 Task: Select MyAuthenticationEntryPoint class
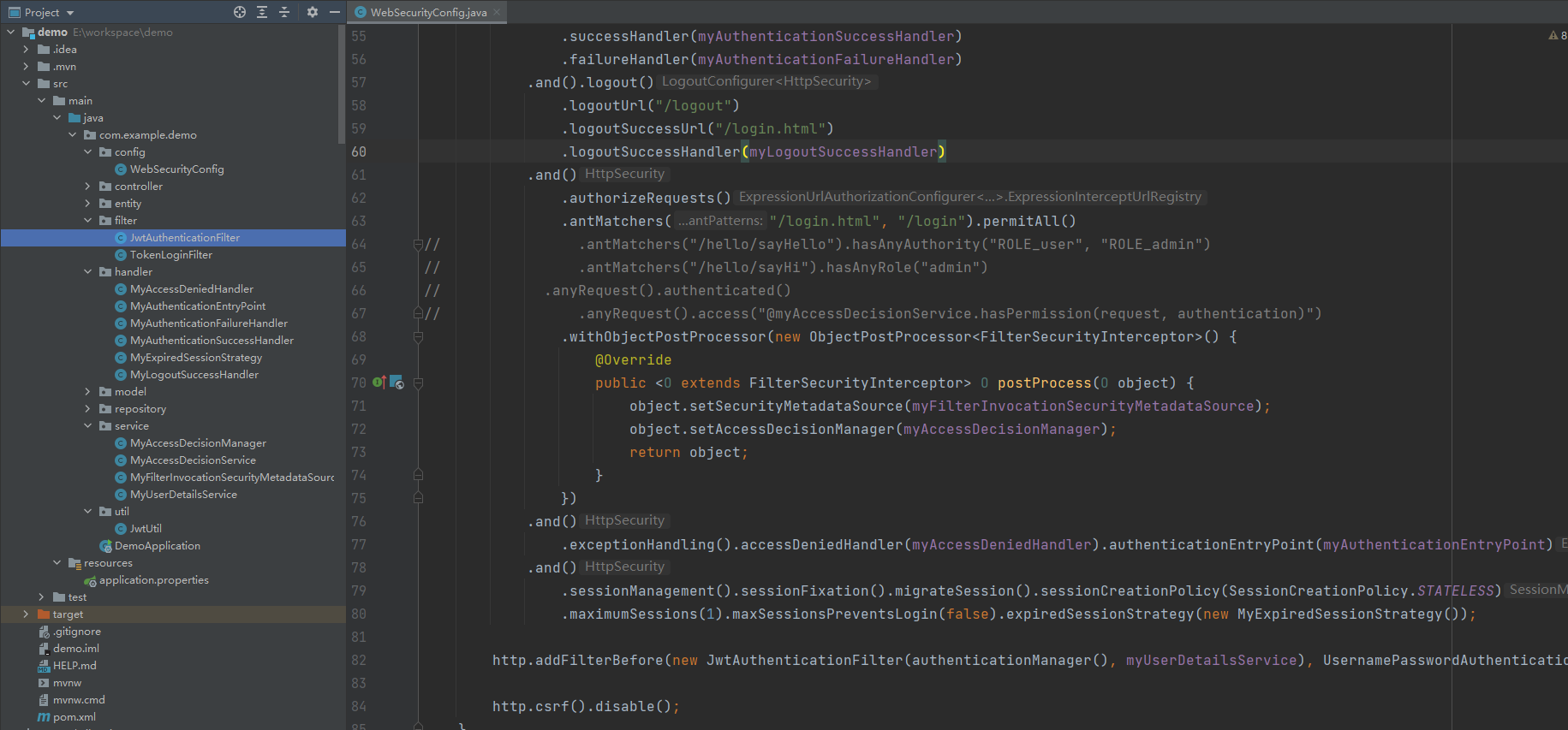click(197, 306)
